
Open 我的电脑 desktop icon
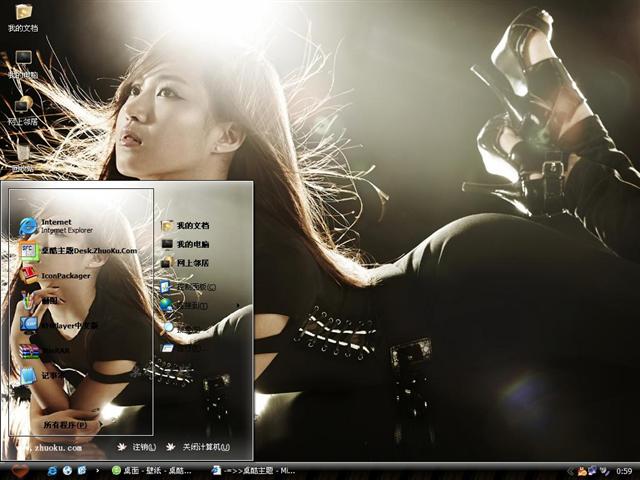click(x=23, y=63)
